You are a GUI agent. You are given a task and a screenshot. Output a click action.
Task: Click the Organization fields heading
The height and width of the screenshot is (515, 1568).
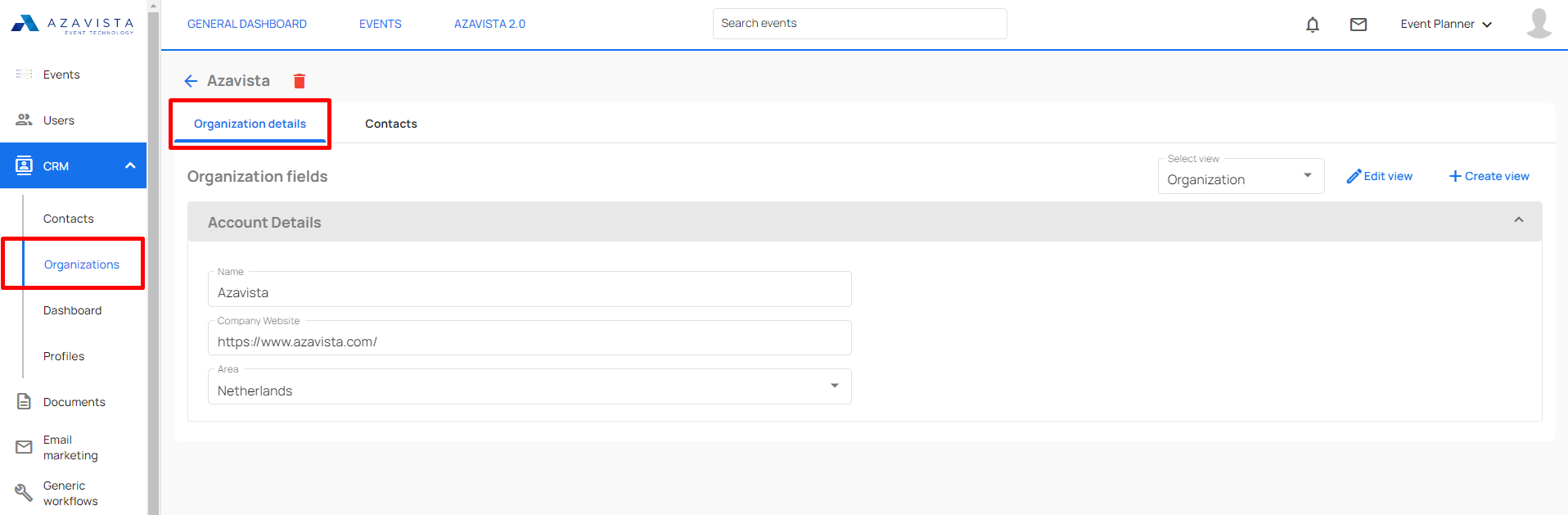[257, 176]
